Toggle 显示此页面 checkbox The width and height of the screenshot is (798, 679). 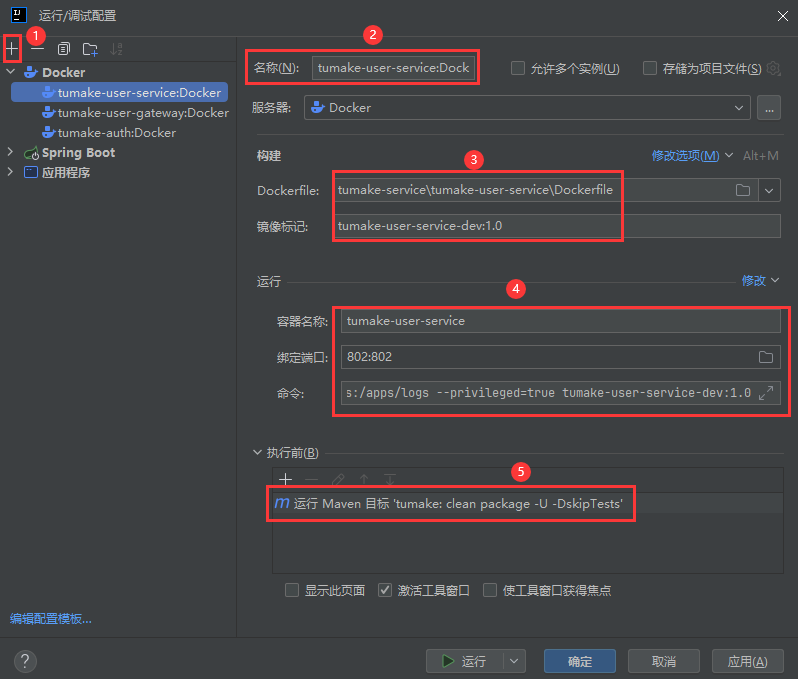pyautogui.click(x=292, y=590)
